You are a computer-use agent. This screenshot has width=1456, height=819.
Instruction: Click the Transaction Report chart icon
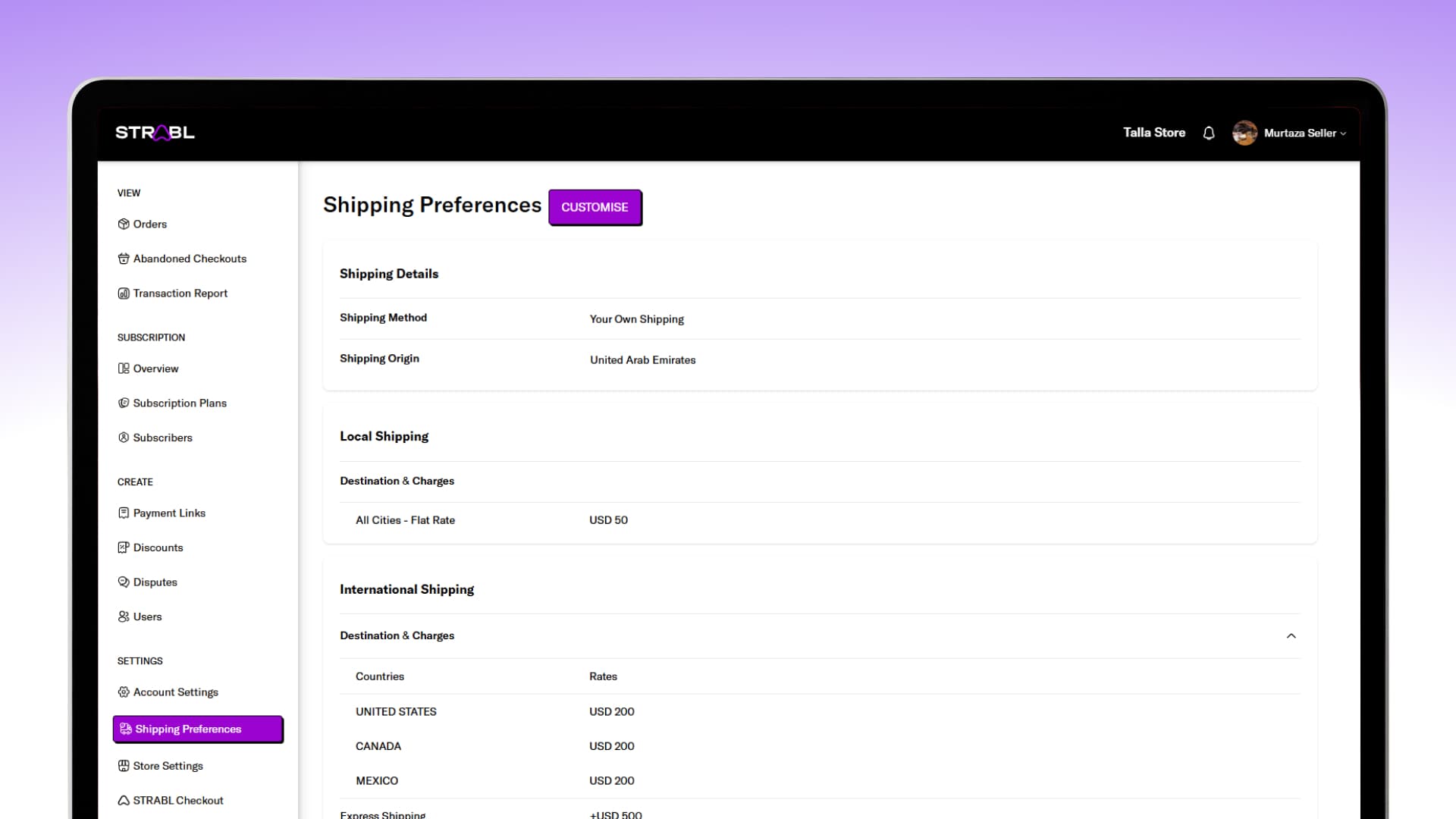click(x=124, y=293)
